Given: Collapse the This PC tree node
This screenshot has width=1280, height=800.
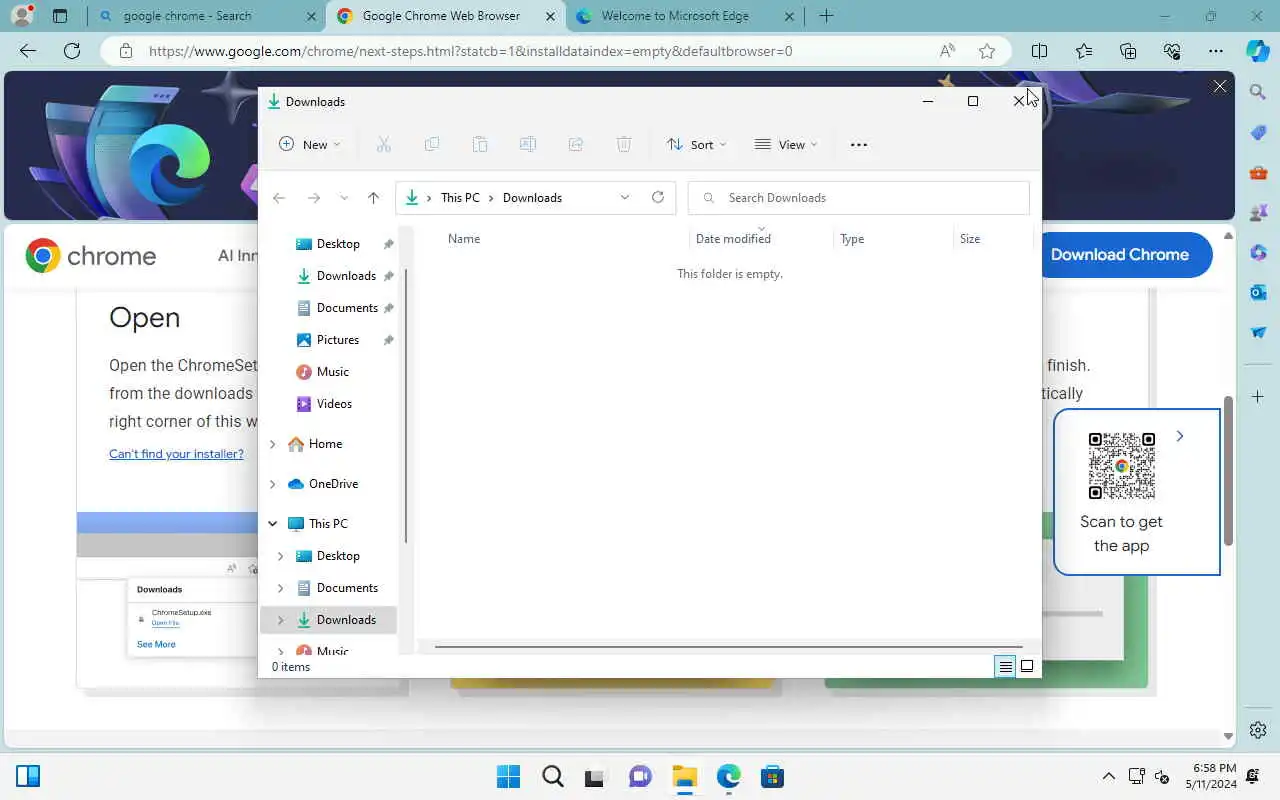Looking at the screenshot, I should pos(272,524).
